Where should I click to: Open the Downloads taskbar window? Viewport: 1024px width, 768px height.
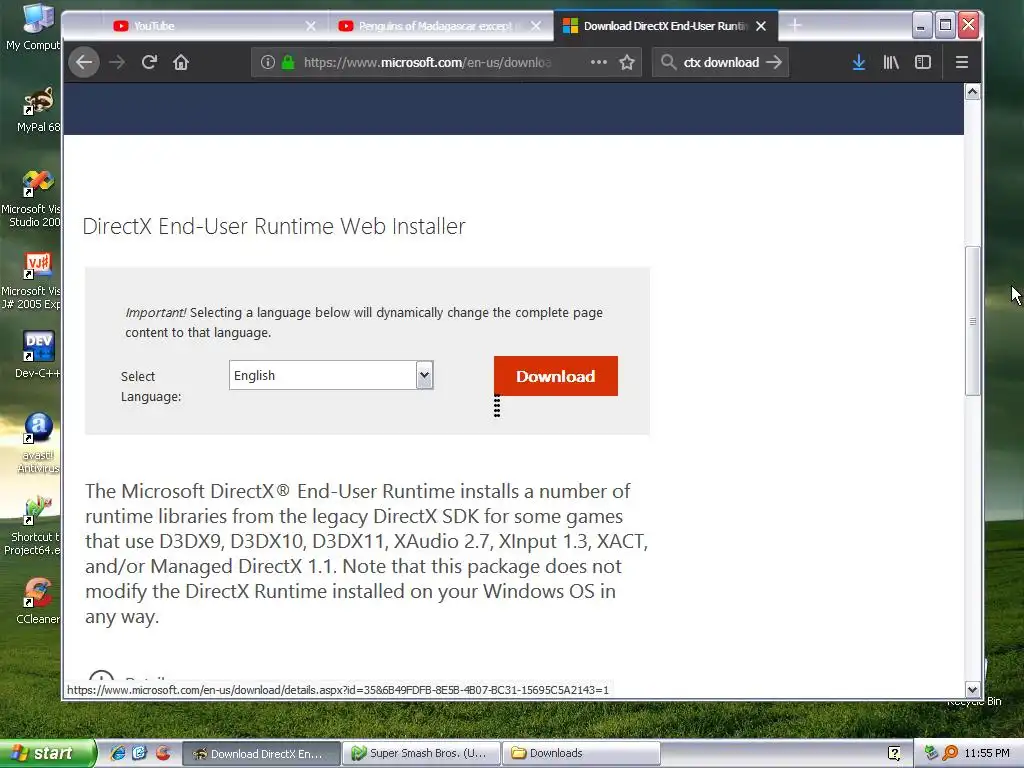tap(581, 753)
